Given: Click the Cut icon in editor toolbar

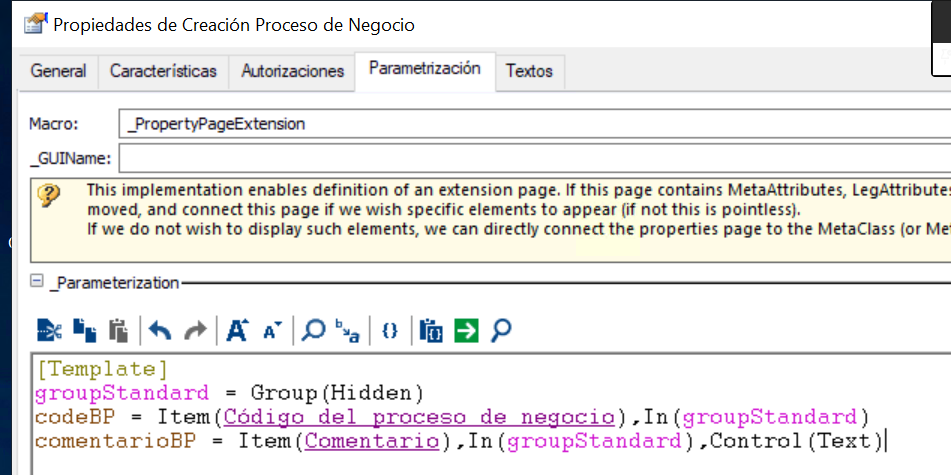Looking at the screenshot, I should [50, 331].
